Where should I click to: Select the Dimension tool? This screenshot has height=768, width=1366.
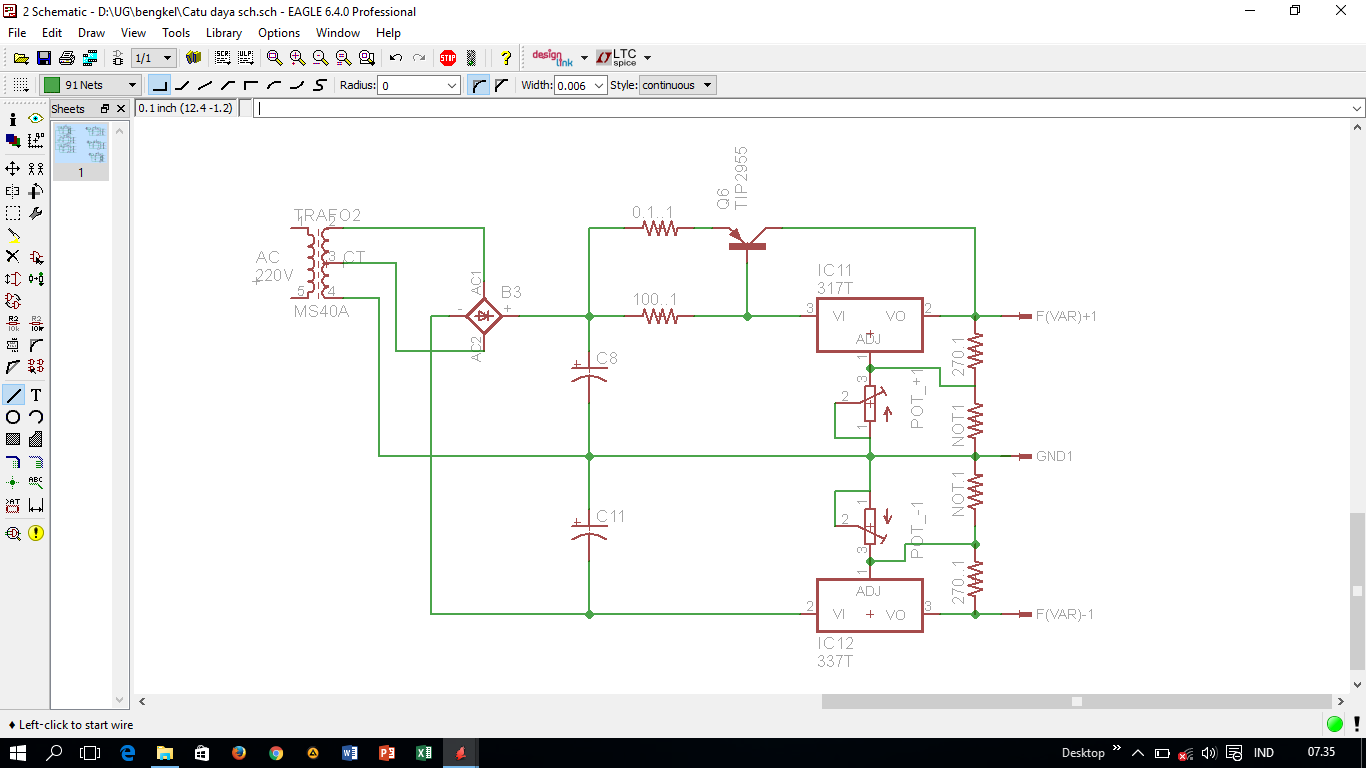(x=36, y=506)
